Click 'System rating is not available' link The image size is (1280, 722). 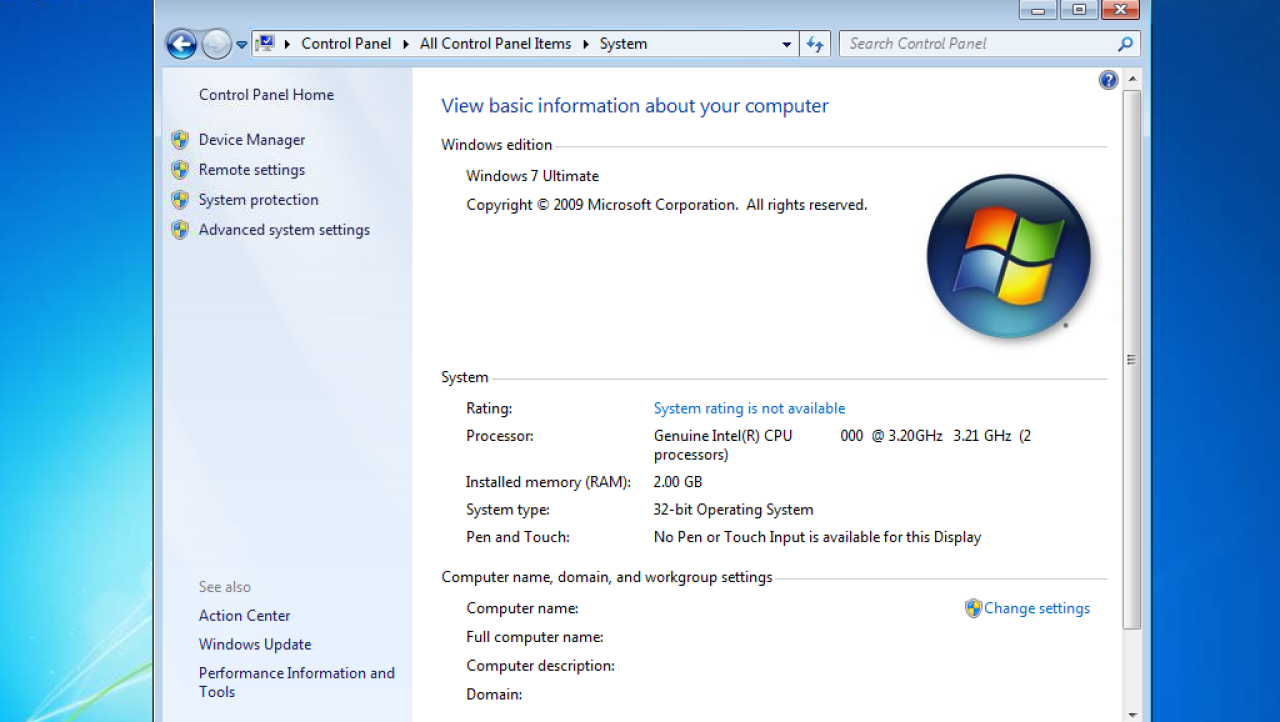[x=749, y=408]
